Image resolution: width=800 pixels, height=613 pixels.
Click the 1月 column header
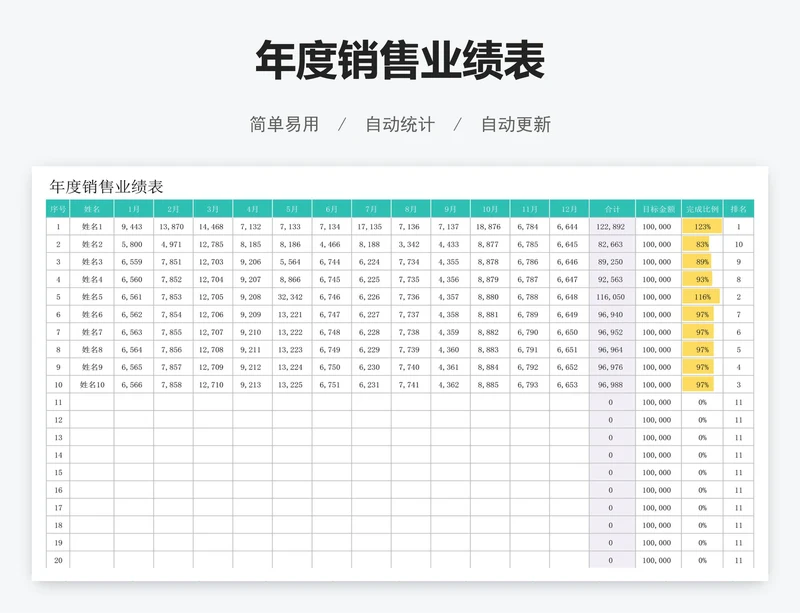coord(134,209)
